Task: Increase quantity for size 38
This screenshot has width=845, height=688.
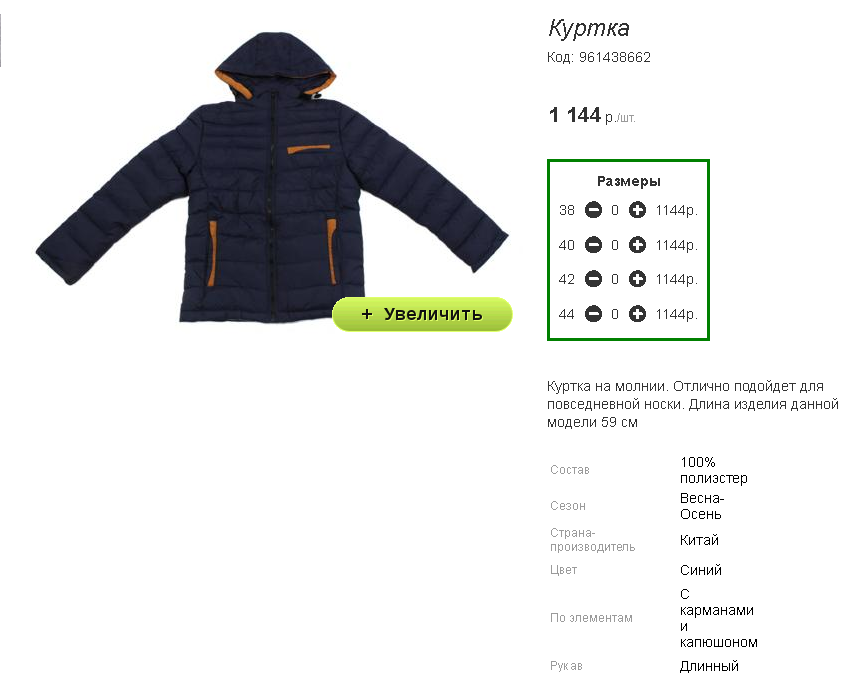Action: tap(637, 210)
